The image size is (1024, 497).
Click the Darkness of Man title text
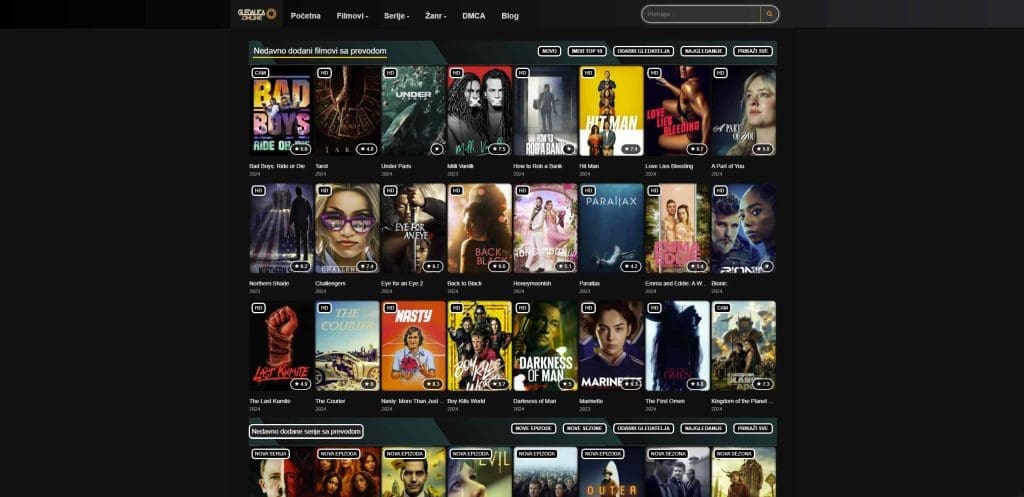[x=534, y=402]
